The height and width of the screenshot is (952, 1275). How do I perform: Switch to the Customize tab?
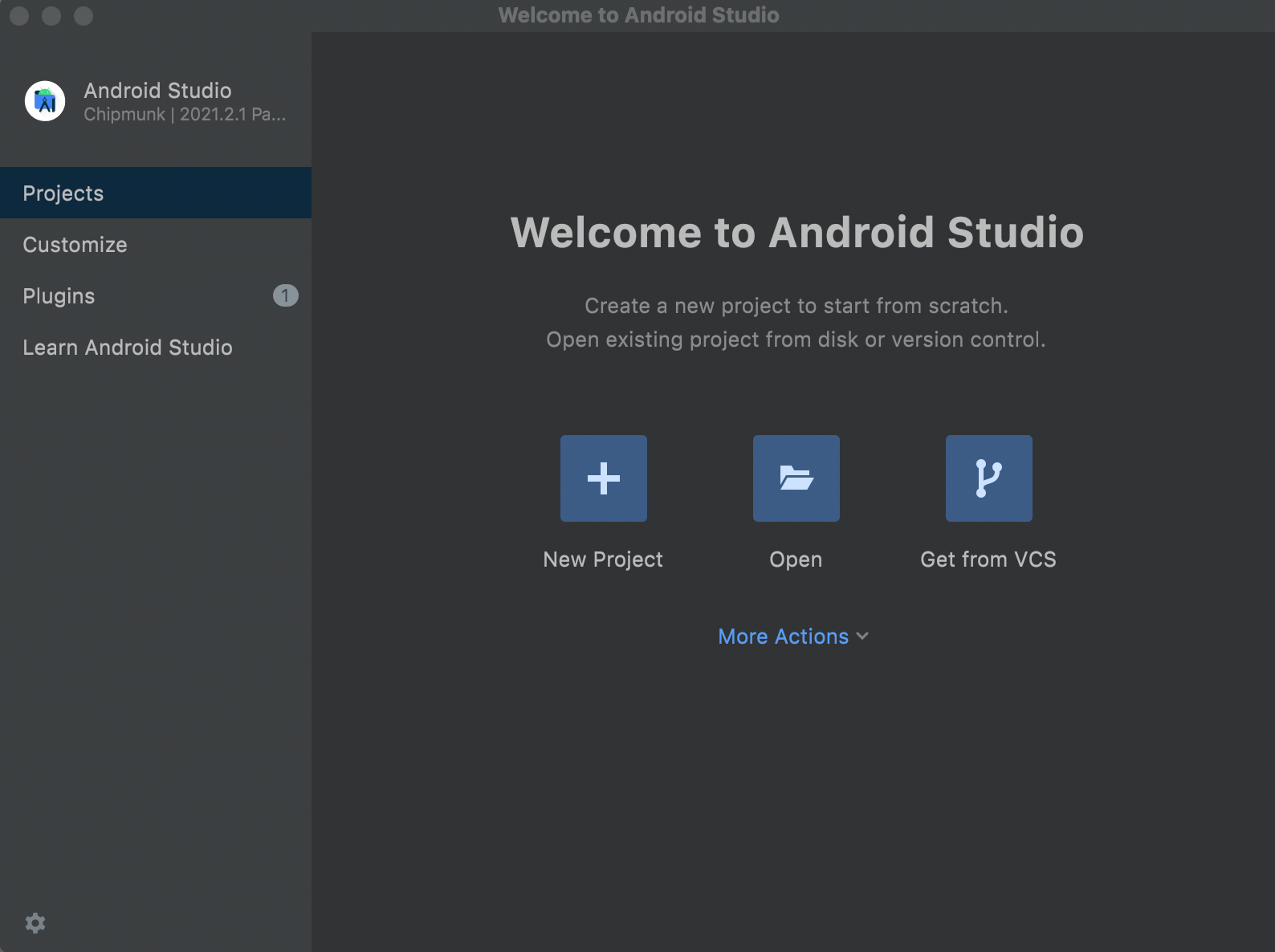click(x=156, y=244)
